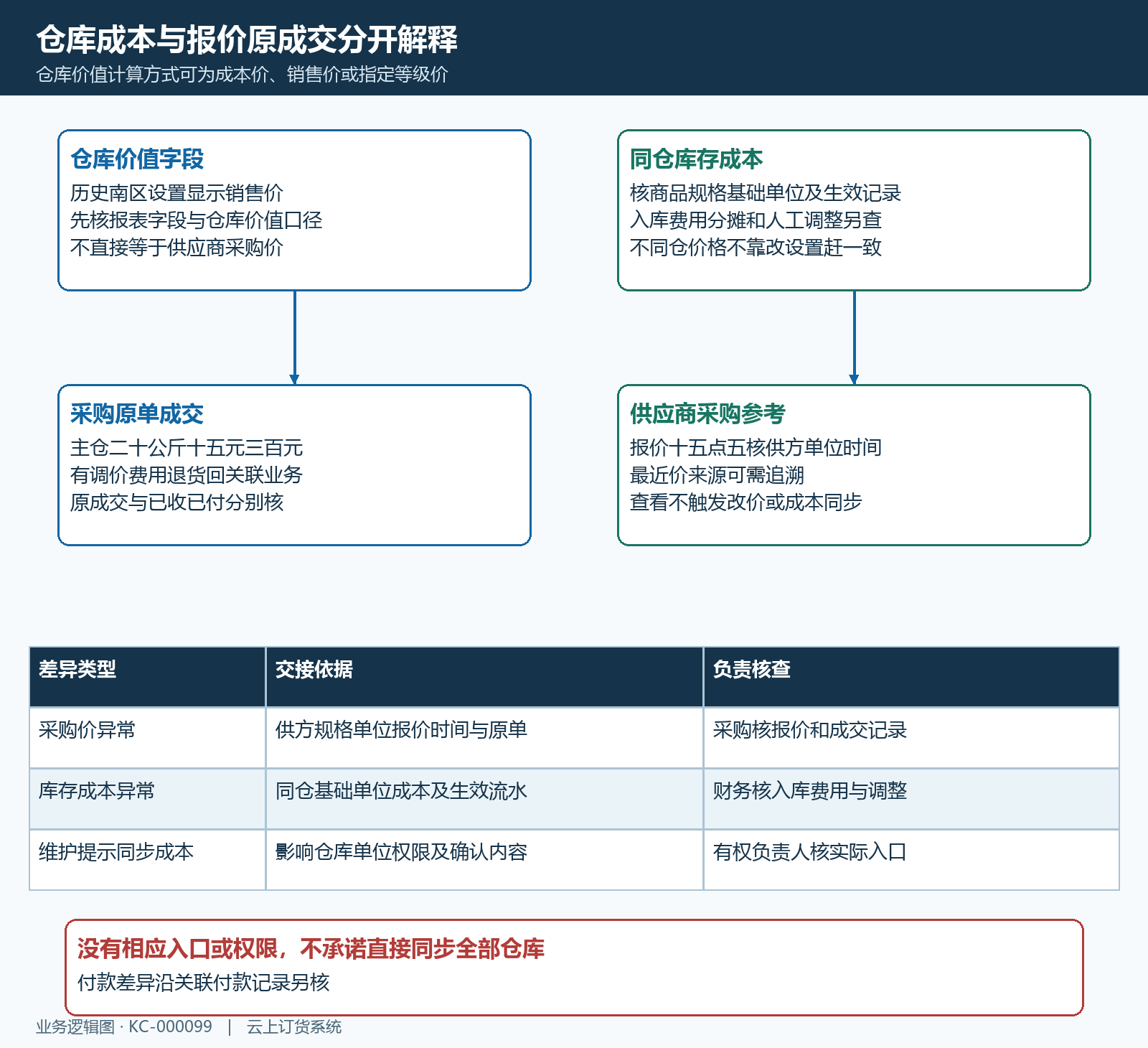Screen dimensions: 1148x1048
Task: Select line 不同仓价格不靠改设置赶一致
Action: tap(756, 248)
